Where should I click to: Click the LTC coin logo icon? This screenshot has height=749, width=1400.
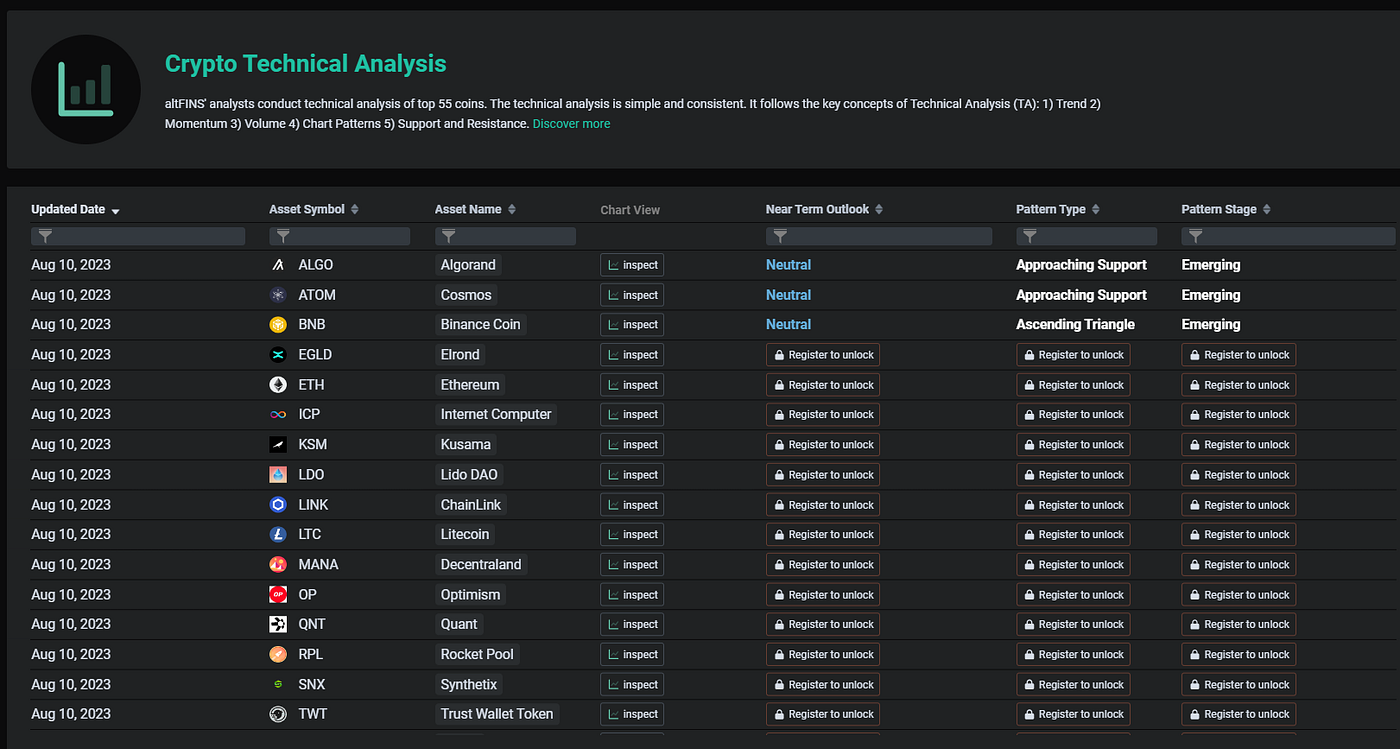click(x=278, y=535)
